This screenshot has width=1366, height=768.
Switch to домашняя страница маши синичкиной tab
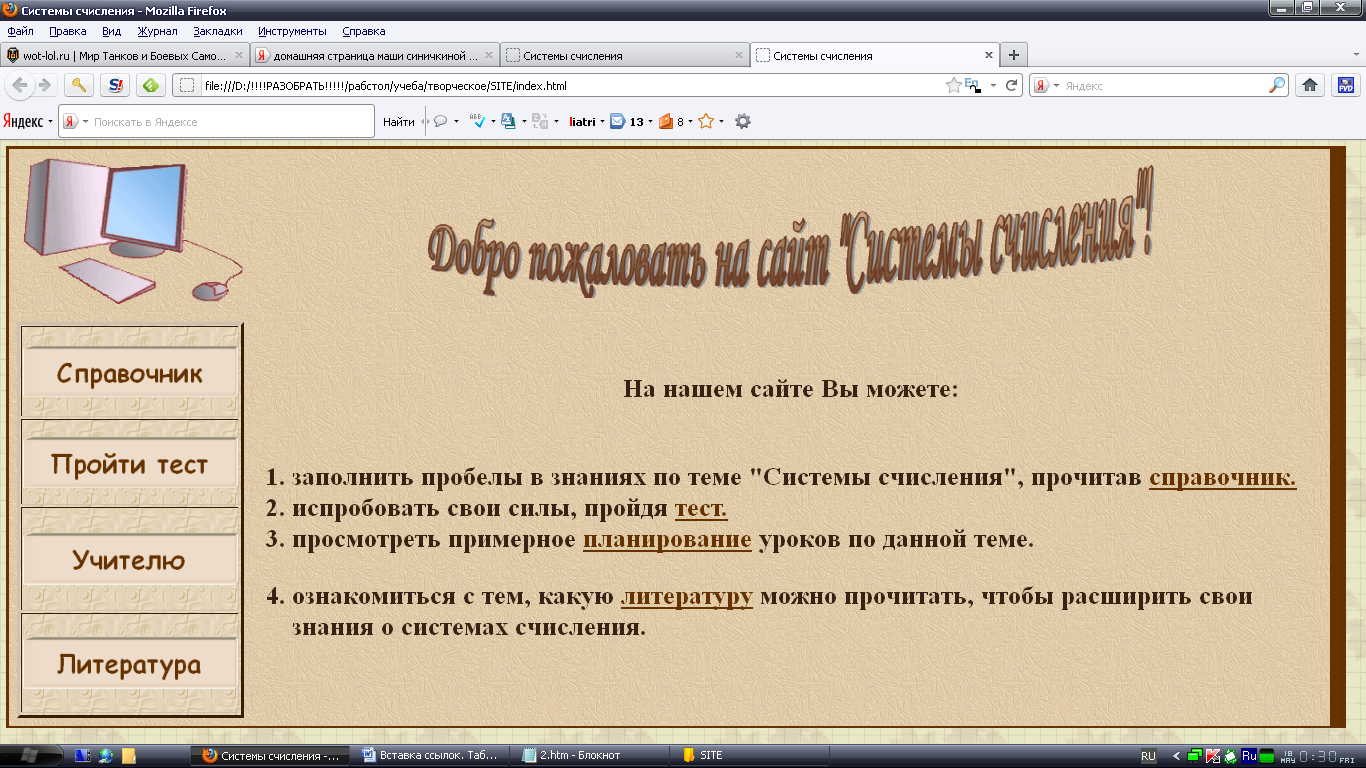pyautogui.click(x=375, y=56)
